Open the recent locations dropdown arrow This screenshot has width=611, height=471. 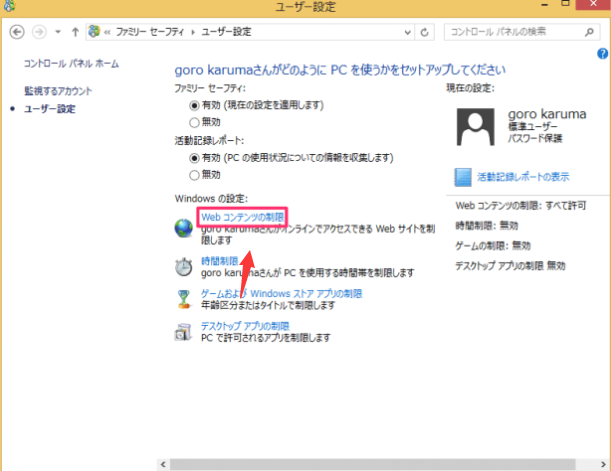tap(58, 32)
